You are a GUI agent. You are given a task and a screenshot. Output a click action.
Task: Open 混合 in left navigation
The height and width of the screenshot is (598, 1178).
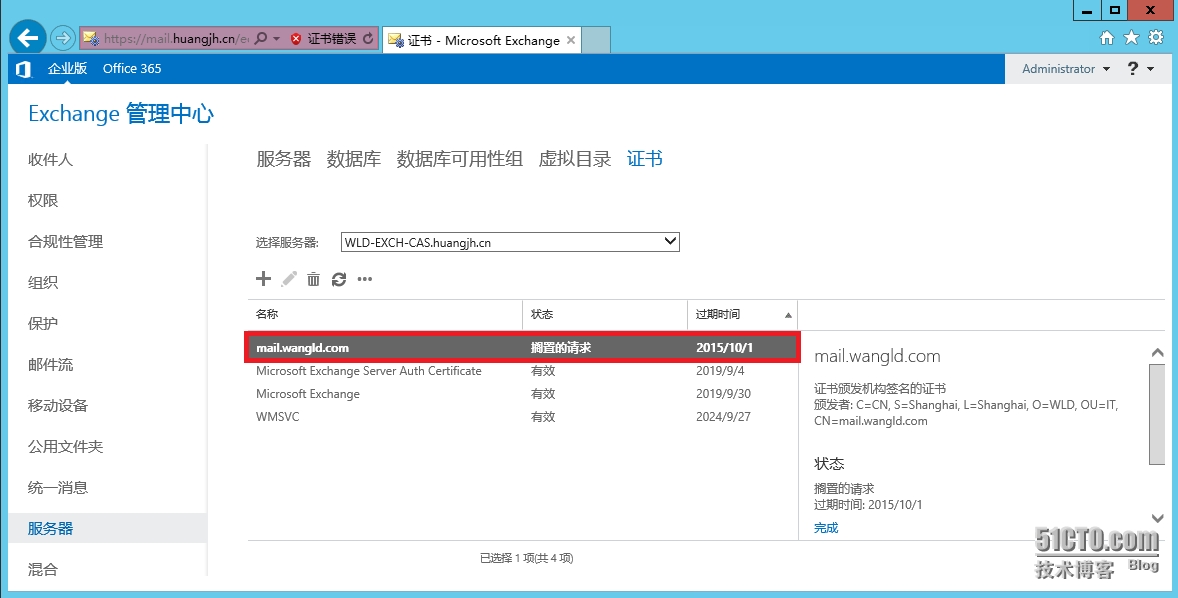pos(43,569)
